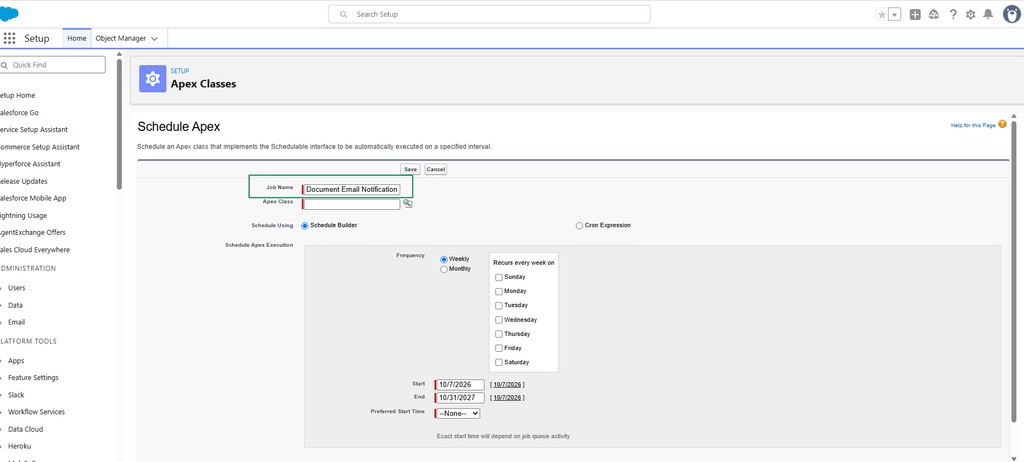Open Hyperforce Assistant in the sidebar
The width and height of the screenshot is (1024, 462).
click(30, 164)
